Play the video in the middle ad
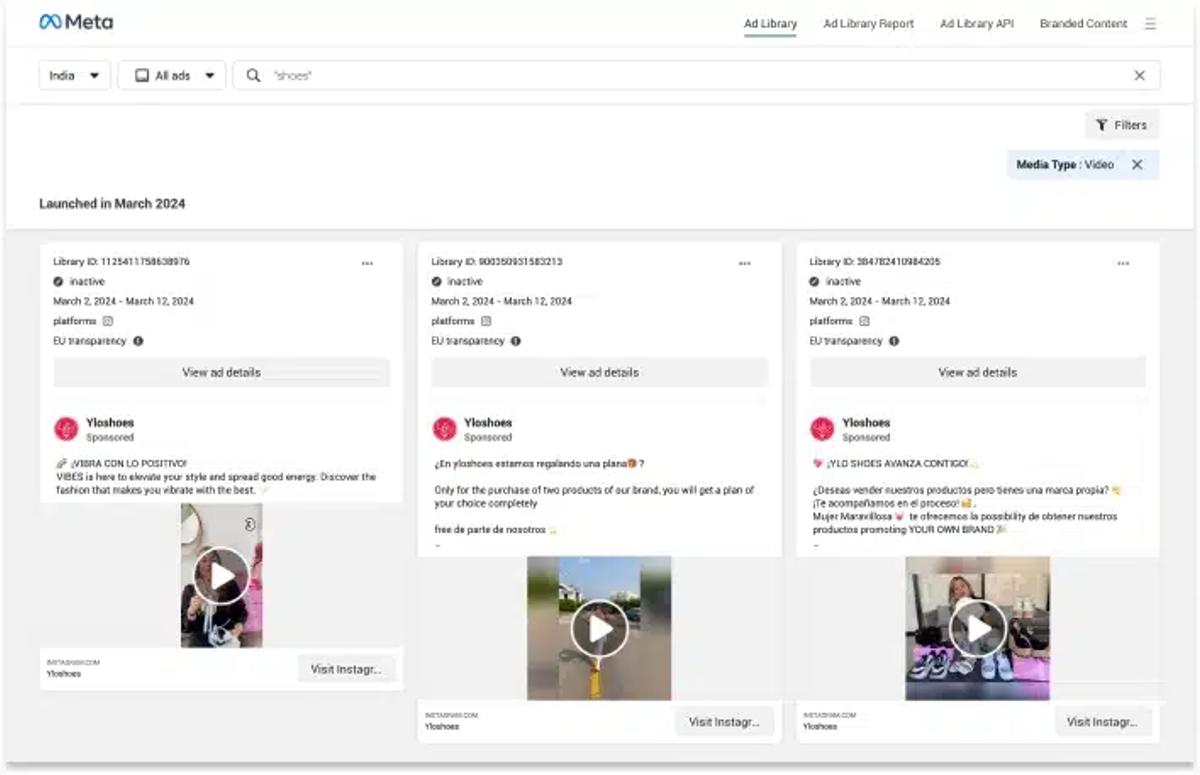 (x=600, y=628)
